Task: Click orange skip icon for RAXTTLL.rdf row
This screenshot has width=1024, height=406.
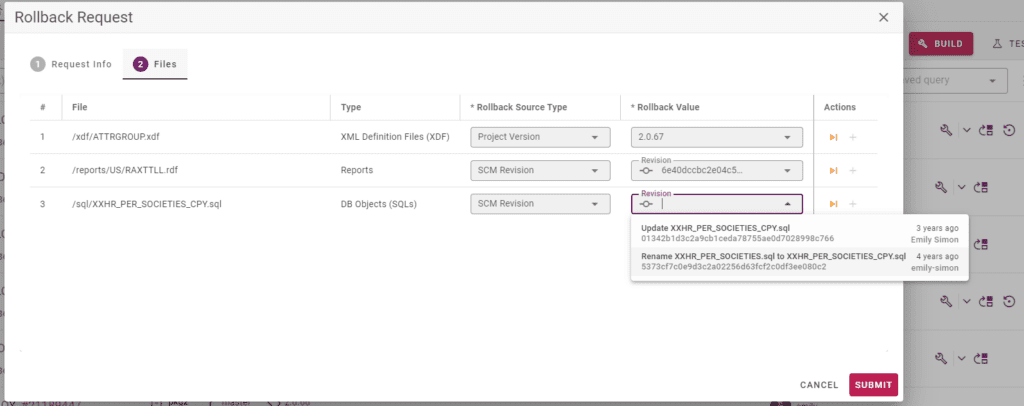Action: pyautogui.click(x=833, y=170)
